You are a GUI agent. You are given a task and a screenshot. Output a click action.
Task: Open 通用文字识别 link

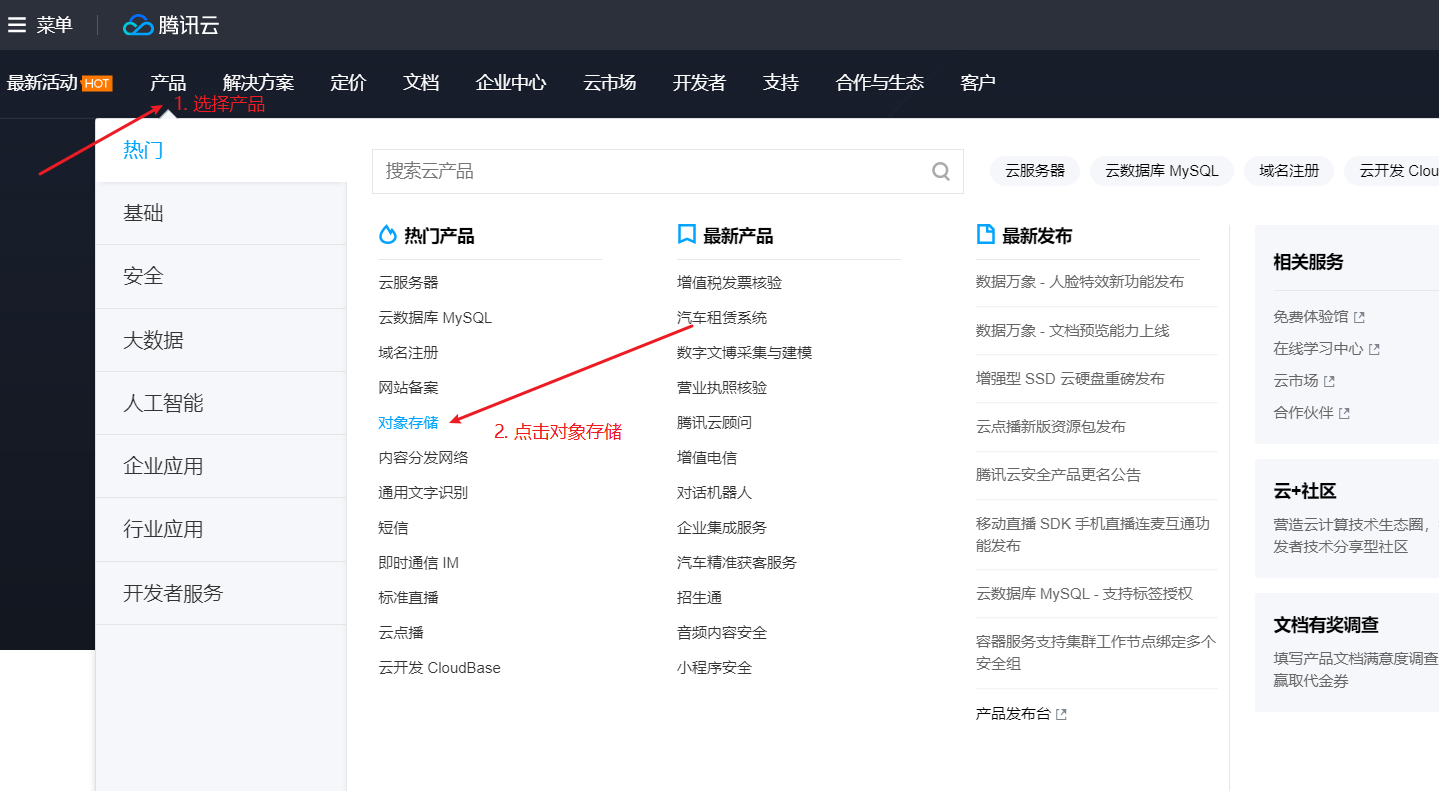pos(423,493)
